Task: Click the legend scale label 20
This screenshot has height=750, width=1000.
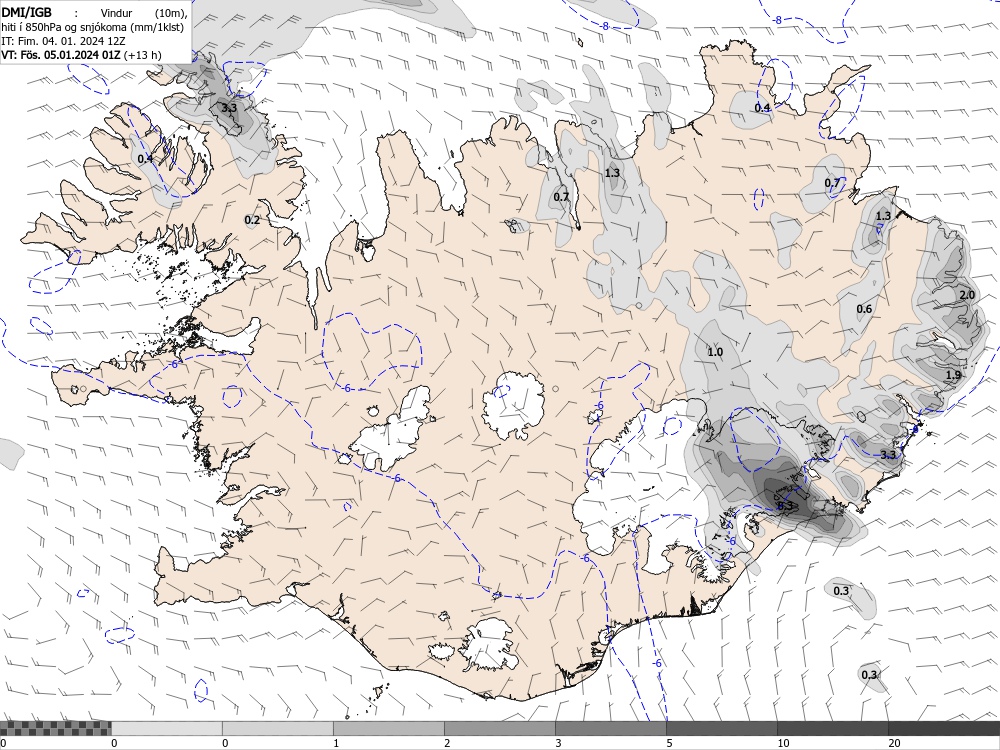Action: point(894,743)
